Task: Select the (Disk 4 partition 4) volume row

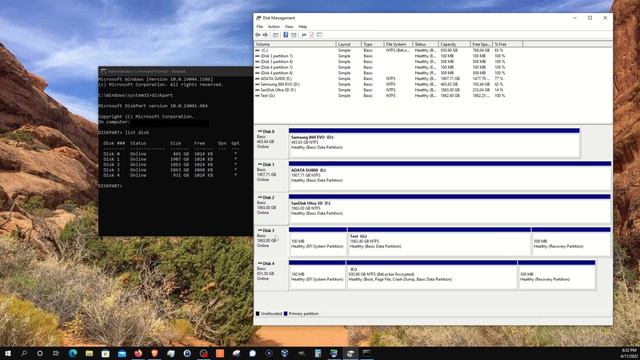Action: tap(380, 73)
